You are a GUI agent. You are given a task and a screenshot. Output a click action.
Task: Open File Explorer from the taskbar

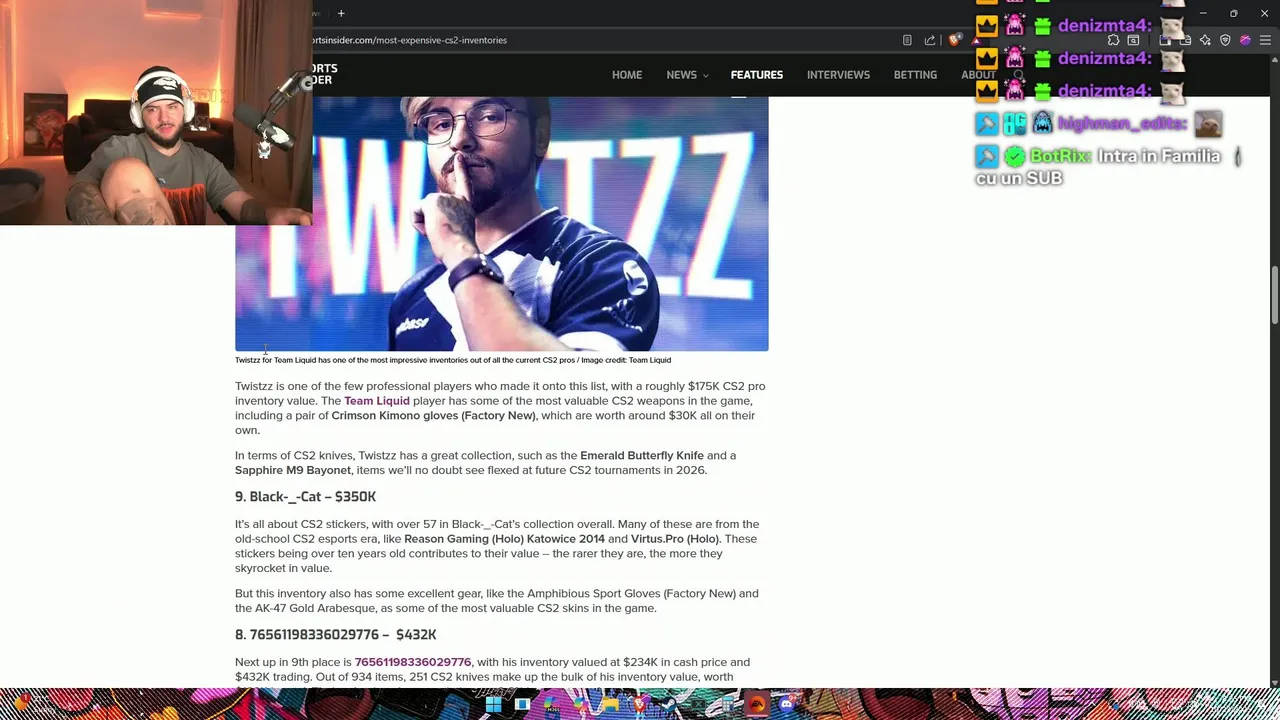click(610, 705)
